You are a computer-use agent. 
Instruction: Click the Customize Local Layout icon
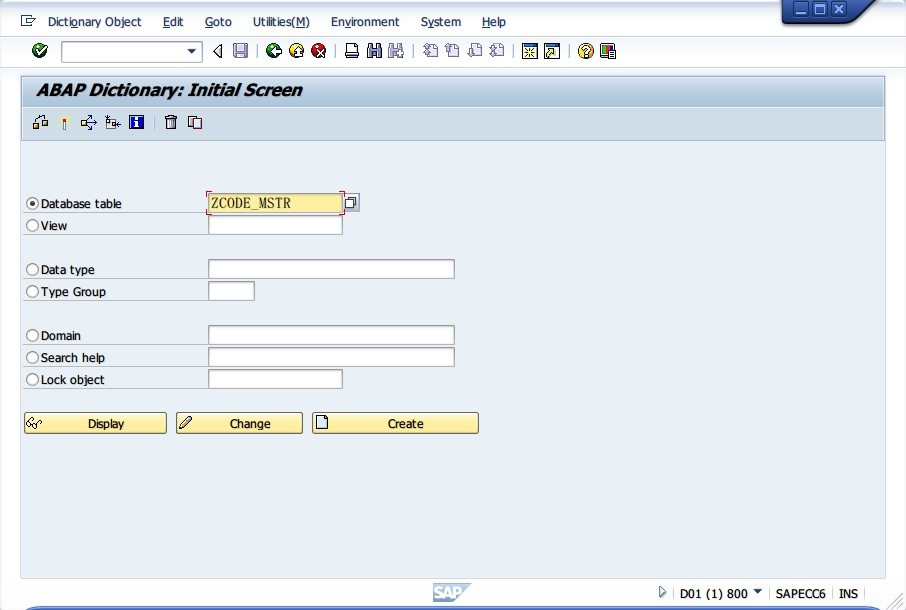tap(608, 51)
